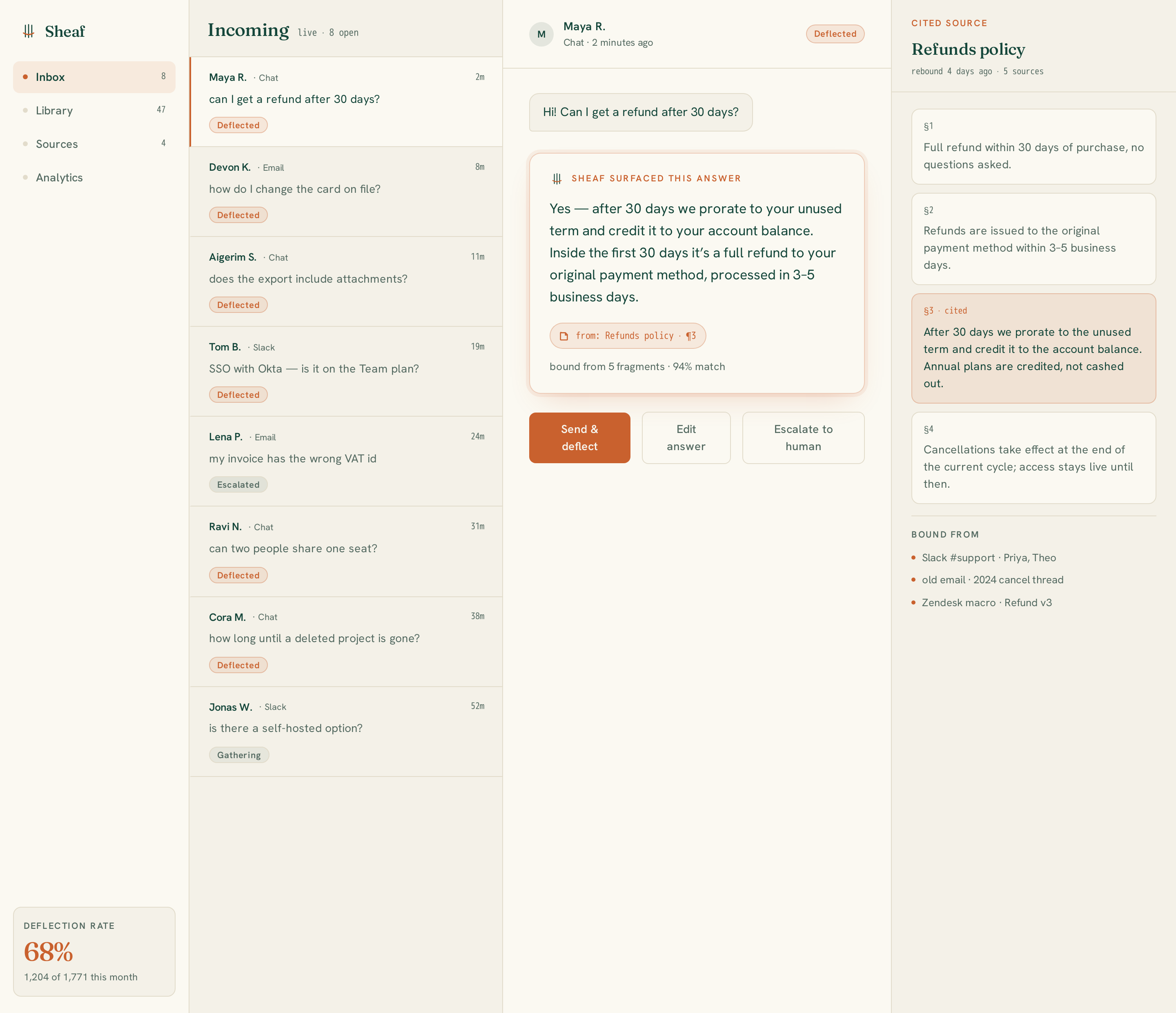Open 'from: Refunds policy ¶3' citation chip

tap(628, 336)
